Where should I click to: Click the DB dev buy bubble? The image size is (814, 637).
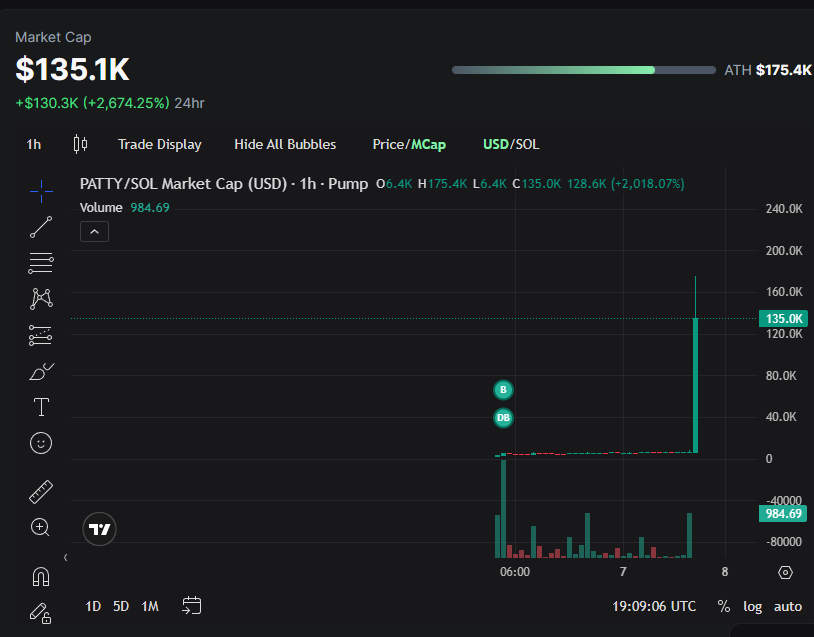(x=503, y=418)
